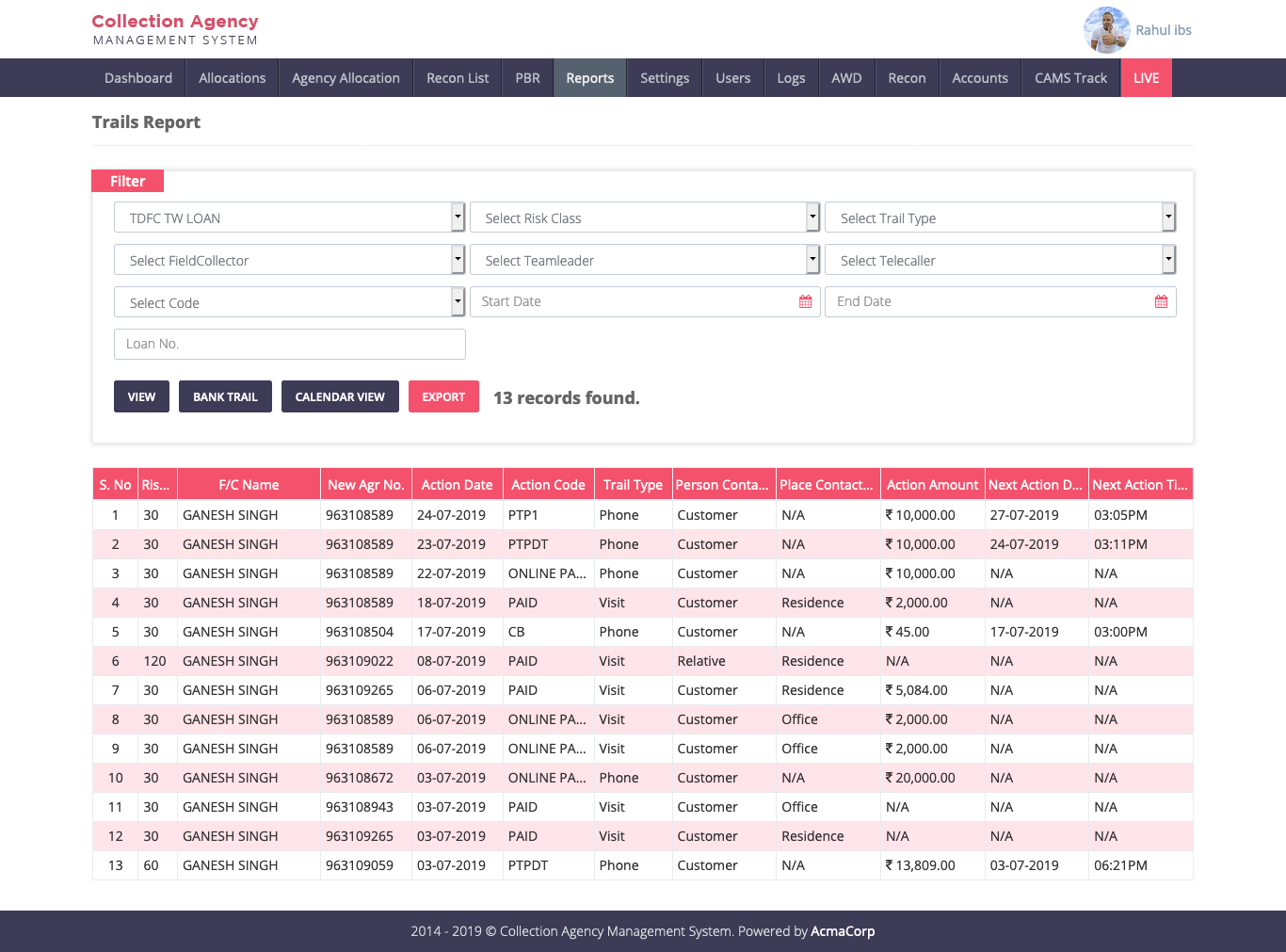Open the Start Date calendar icon
Viewport: 1286px width, 952px height.
805,301
